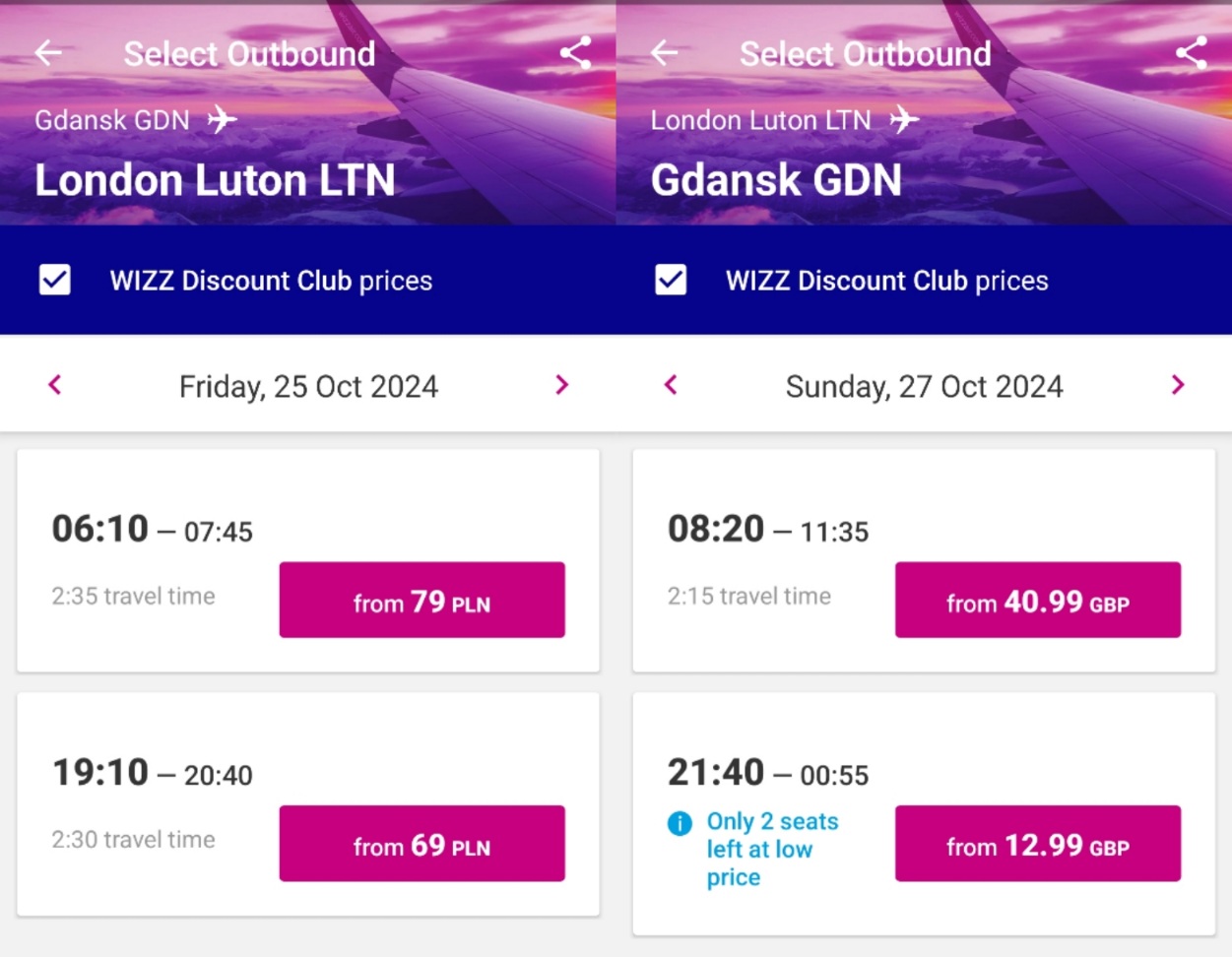Screen dimensions: 1232x957
Task: Select the from 69 PLN fare
Action: tap(422, 844)
